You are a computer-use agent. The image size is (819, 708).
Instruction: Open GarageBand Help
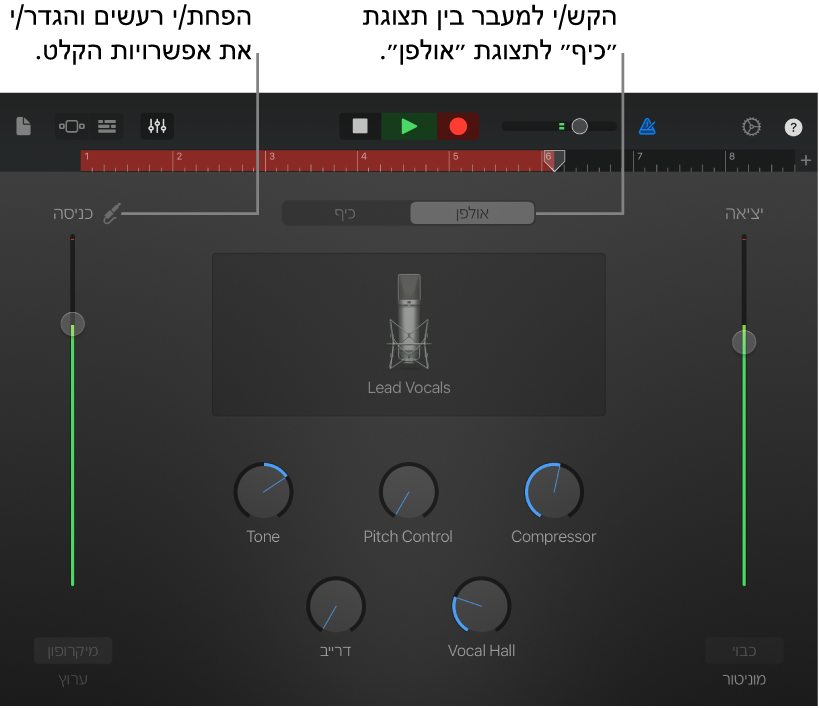click(x=793, y=127)
